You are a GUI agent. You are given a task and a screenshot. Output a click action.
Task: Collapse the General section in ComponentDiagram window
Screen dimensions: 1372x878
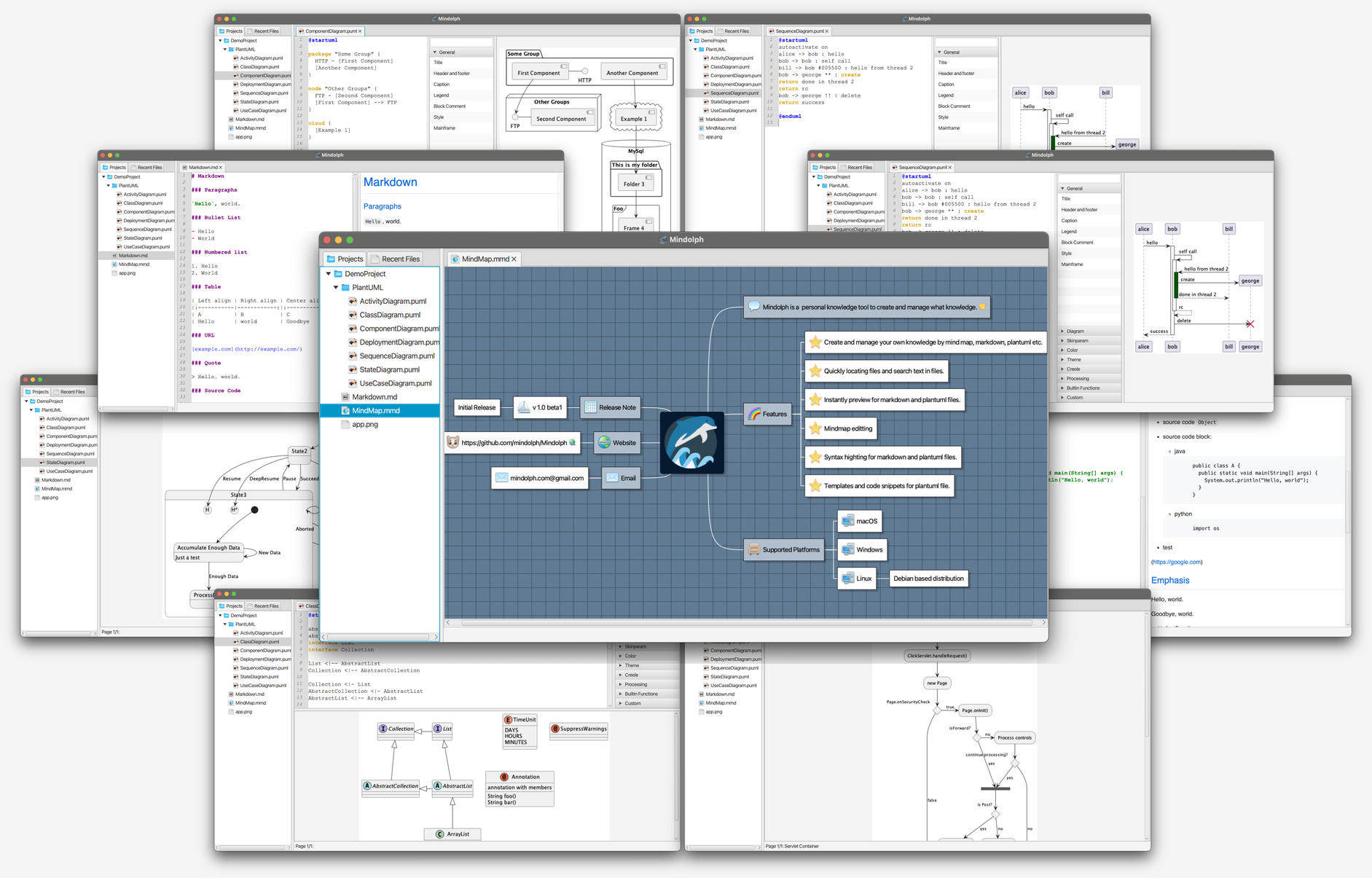click(435, 52)
